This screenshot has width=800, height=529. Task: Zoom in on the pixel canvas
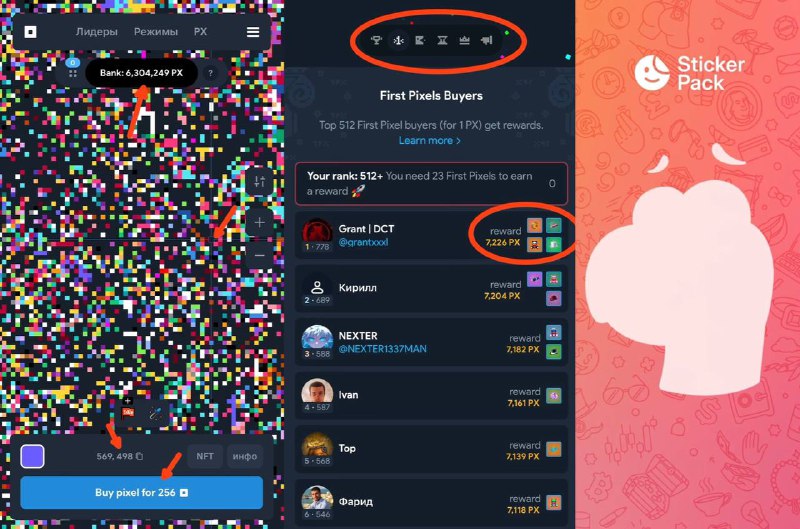(x=259, y=222)
